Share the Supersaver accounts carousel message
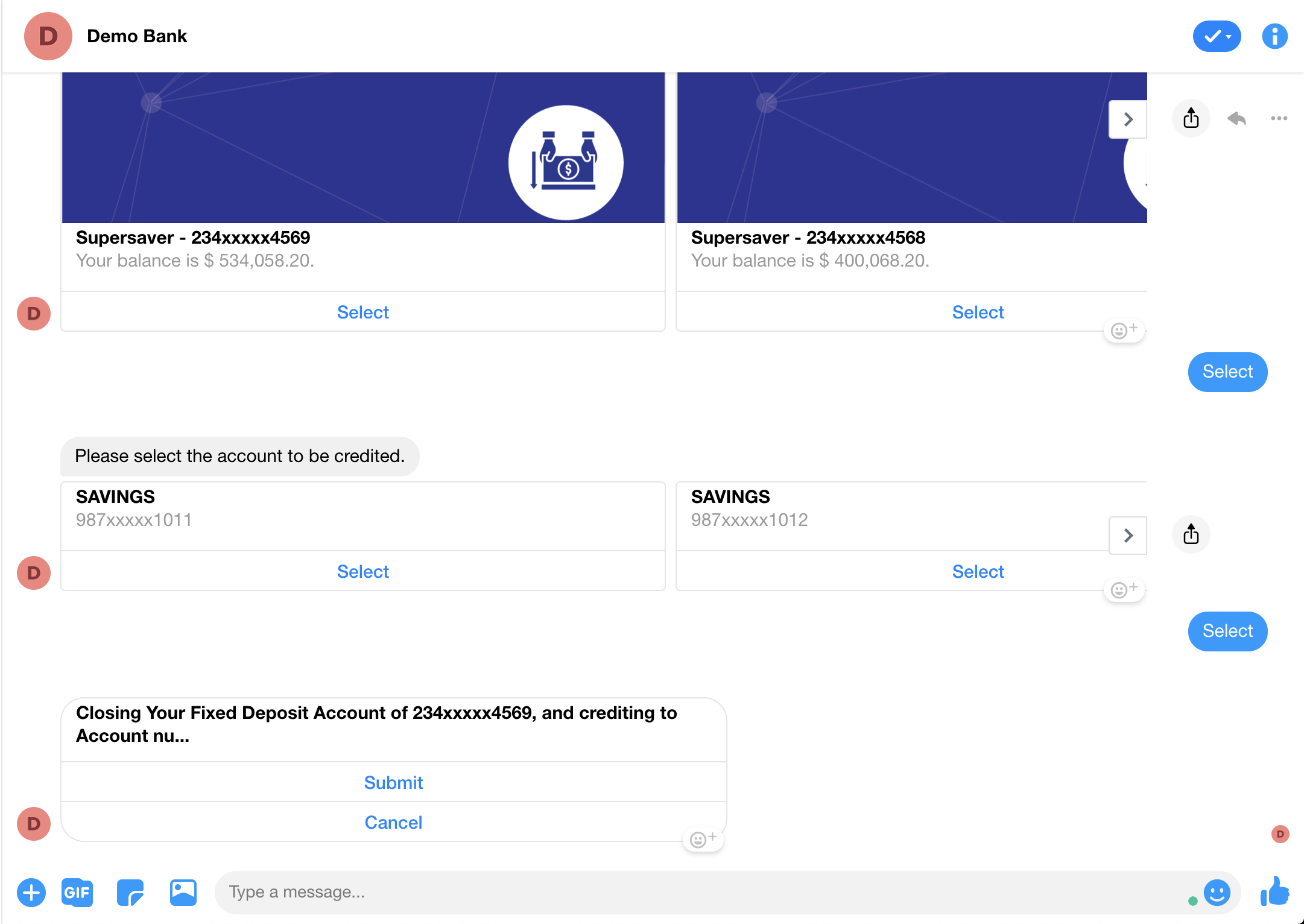 1191,118
